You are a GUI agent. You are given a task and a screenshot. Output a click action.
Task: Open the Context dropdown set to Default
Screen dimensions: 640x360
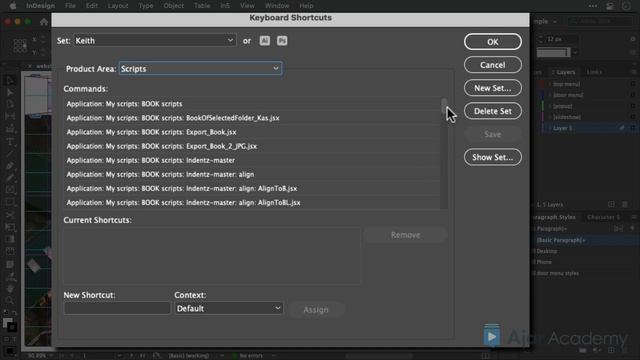coord(229,308)
